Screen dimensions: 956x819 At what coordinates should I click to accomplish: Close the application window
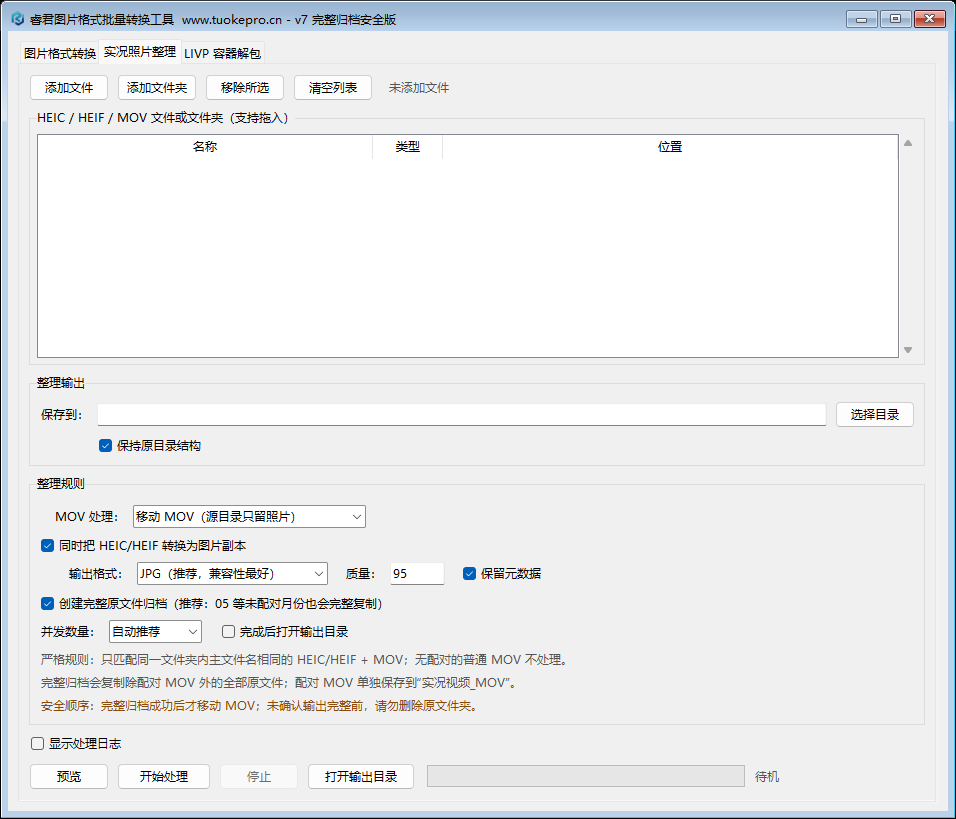pyautogui.click(x=930, y=19)
